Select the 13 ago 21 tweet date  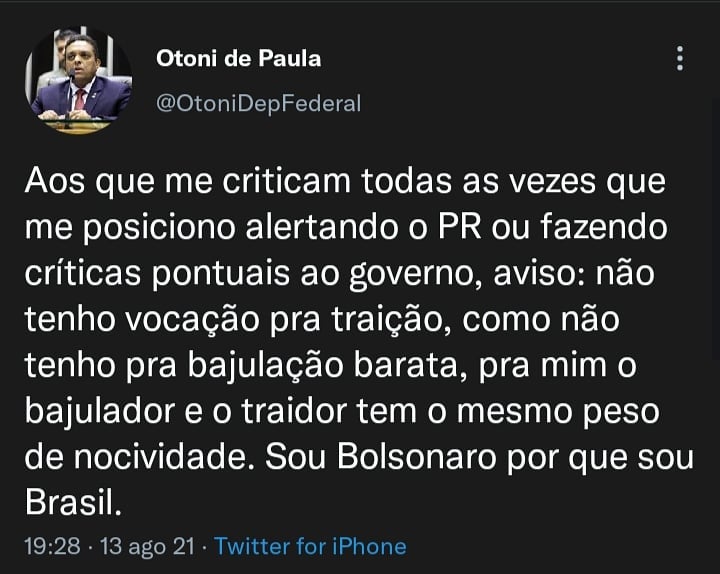point(147,546)
